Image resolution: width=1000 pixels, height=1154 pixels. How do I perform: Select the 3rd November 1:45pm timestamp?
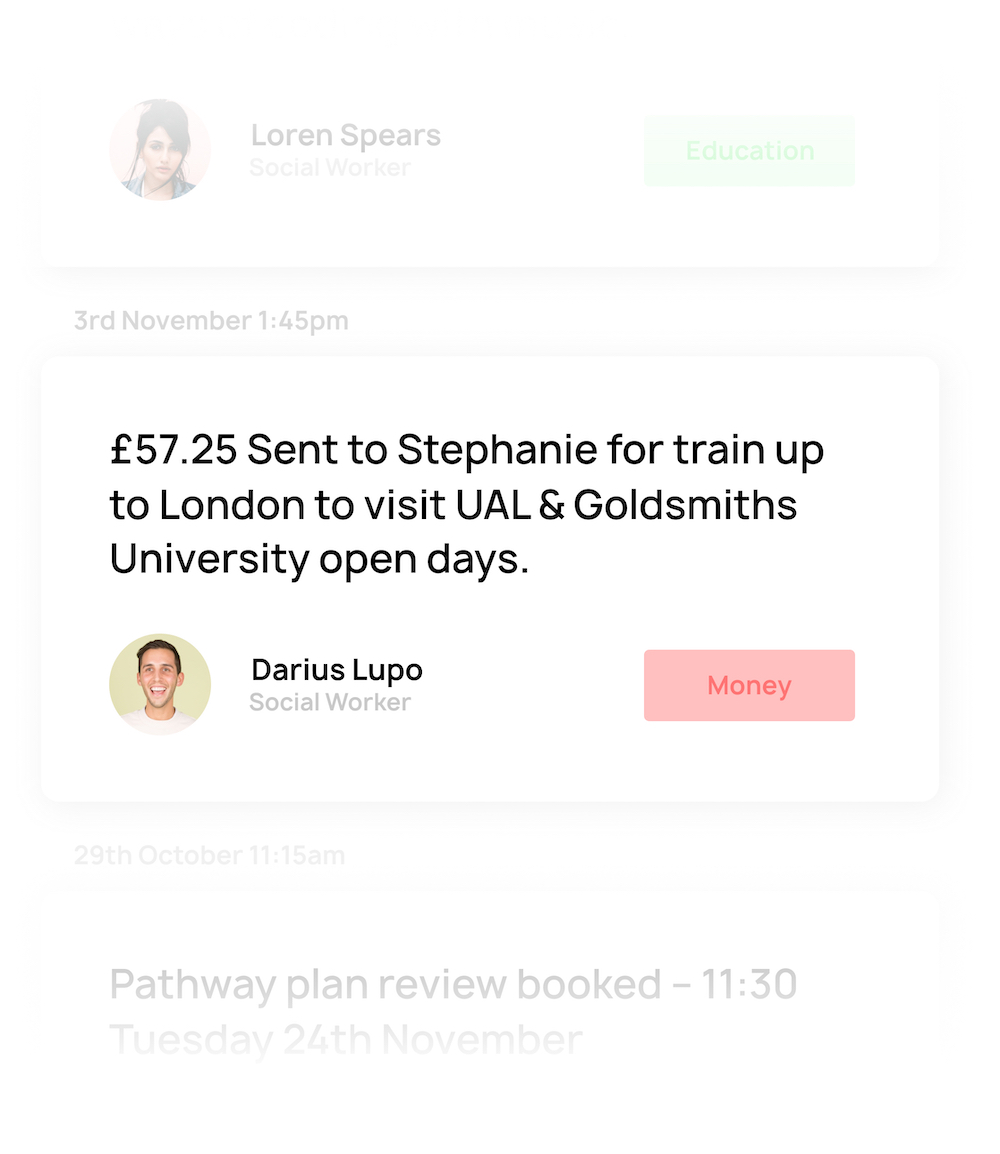point(211,321)
